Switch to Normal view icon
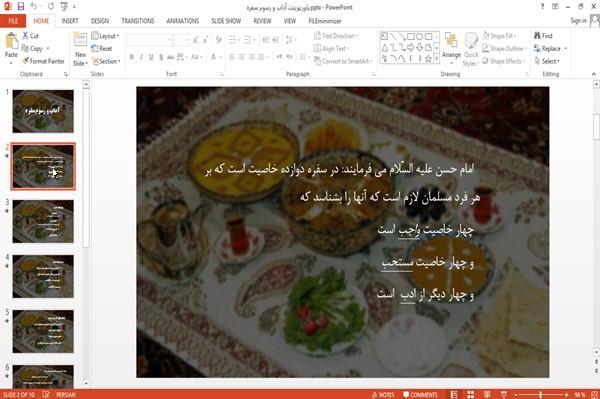600x399 pixels. coord(454,395)
